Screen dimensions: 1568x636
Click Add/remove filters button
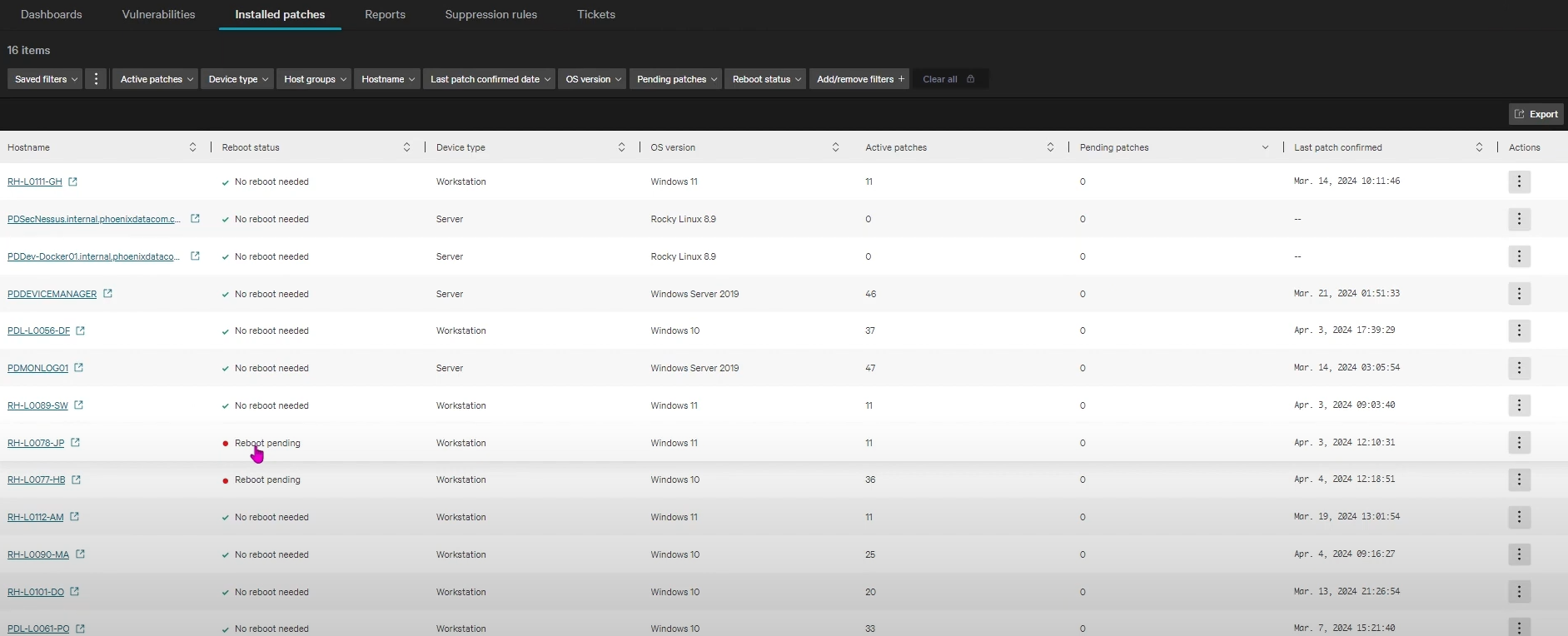860,79
